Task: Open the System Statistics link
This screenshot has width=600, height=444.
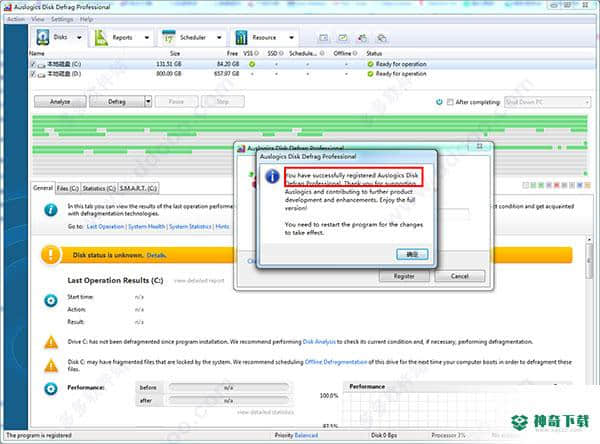Action: click(190, 227)
